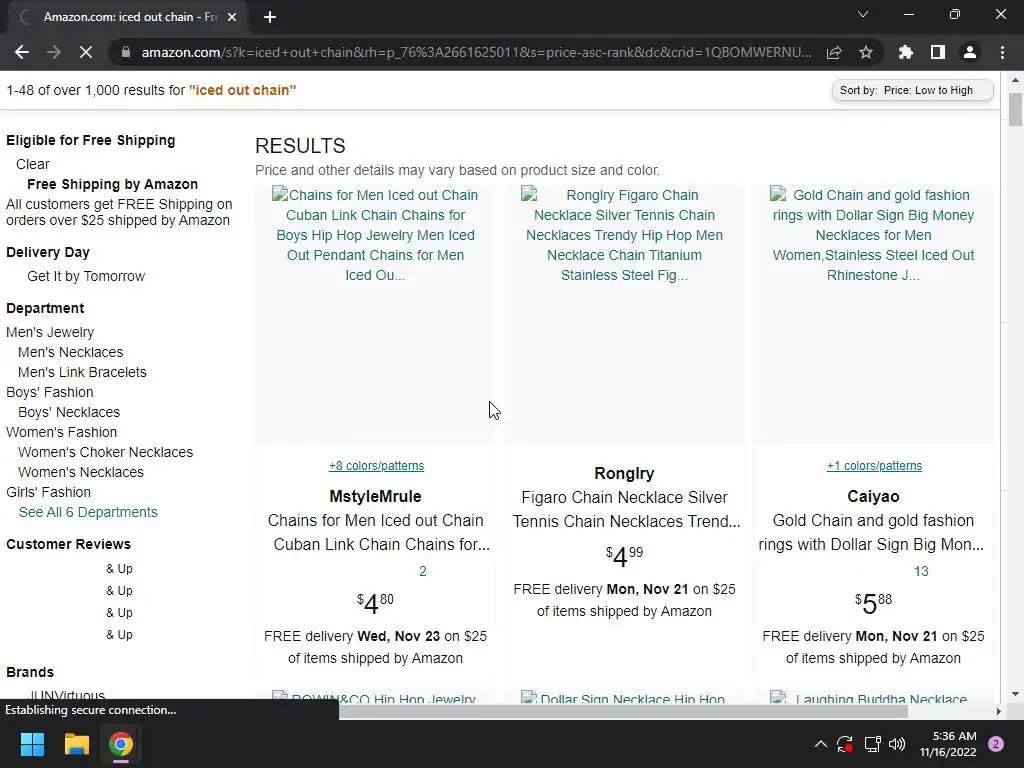Open the Extensions puzzle icon

(x=906, y=52)
